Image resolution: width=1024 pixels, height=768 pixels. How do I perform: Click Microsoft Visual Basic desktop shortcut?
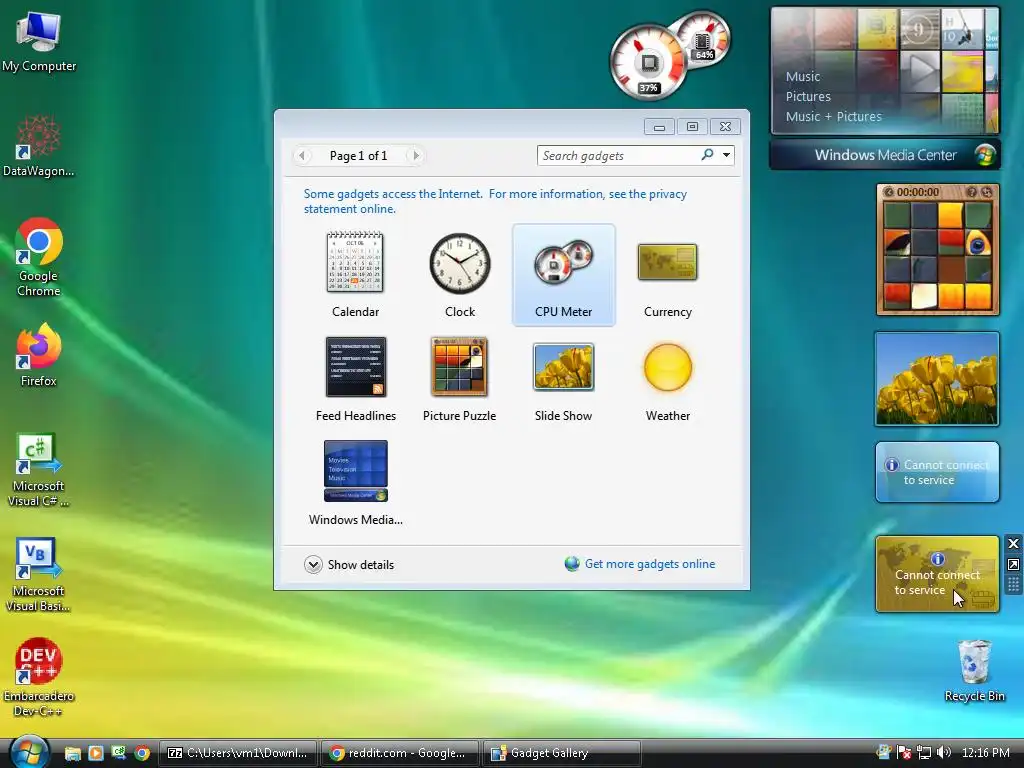[x=39, y=575]
